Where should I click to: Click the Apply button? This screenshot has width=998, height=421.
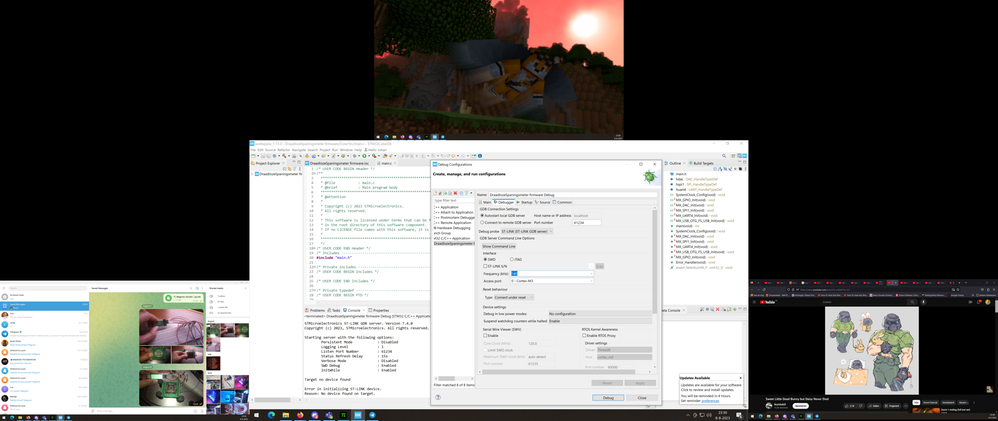point(640,383)
